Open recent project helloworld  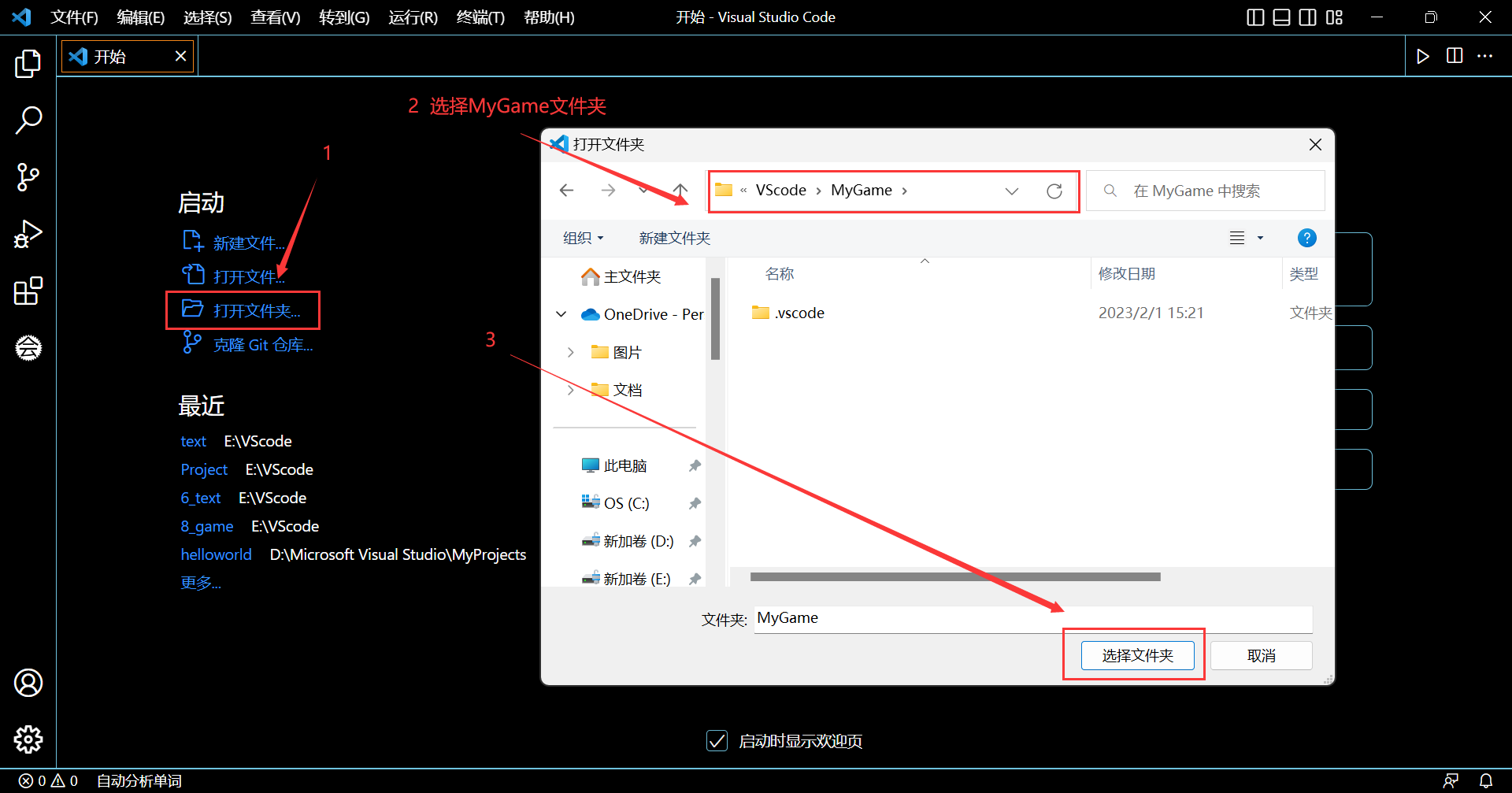pyautogui.click(x=216, y=554)
